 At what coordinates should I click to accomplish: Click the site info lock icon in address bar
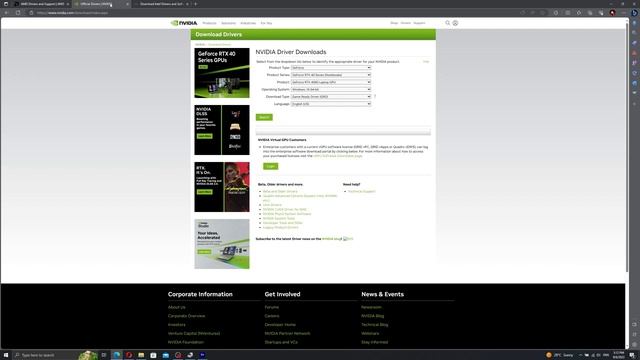[31, 13]
